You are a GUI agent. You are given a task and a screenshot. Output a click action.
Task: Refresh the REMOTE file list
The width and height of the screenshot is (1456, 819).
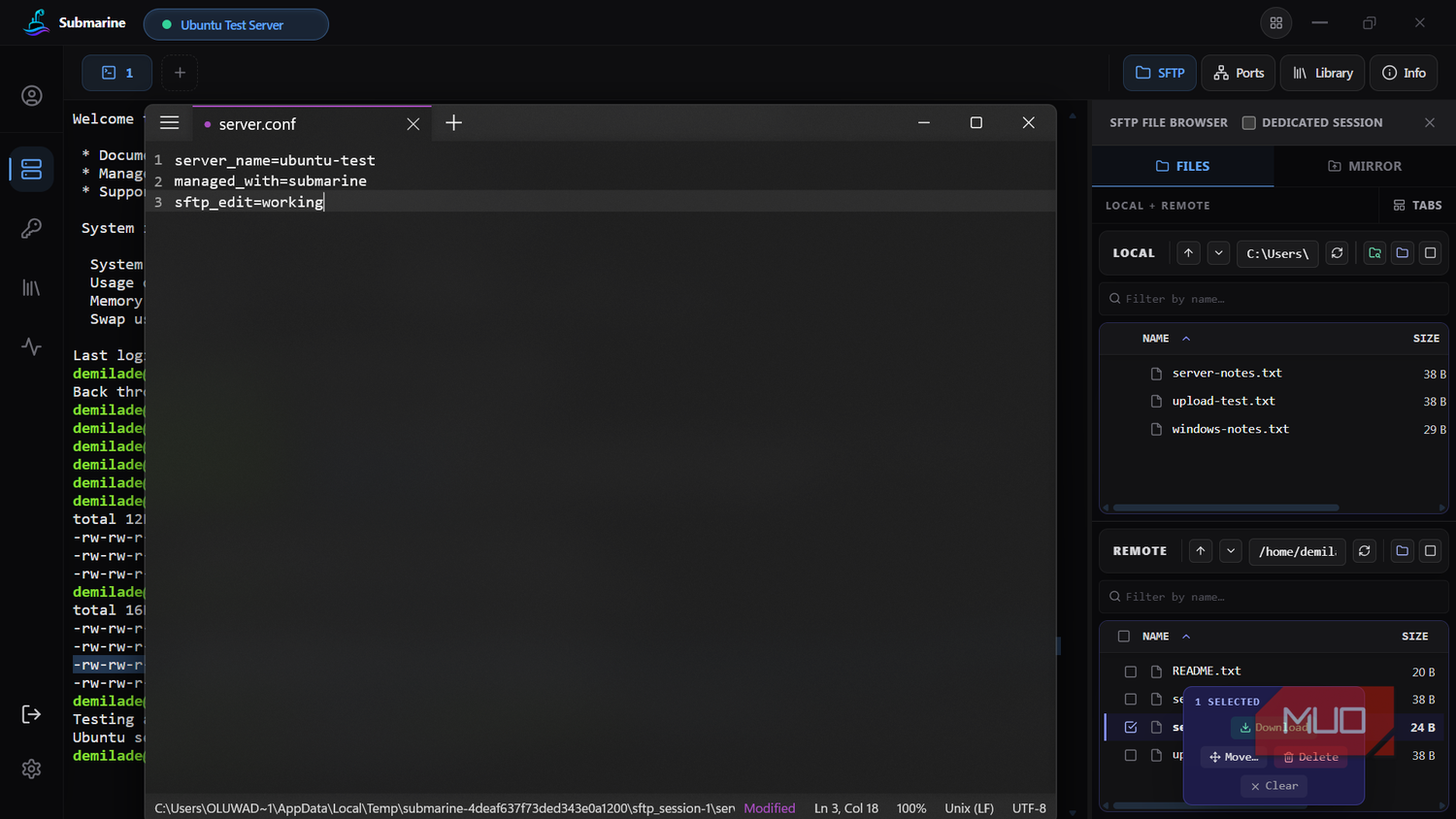[x=1364, y=551]
